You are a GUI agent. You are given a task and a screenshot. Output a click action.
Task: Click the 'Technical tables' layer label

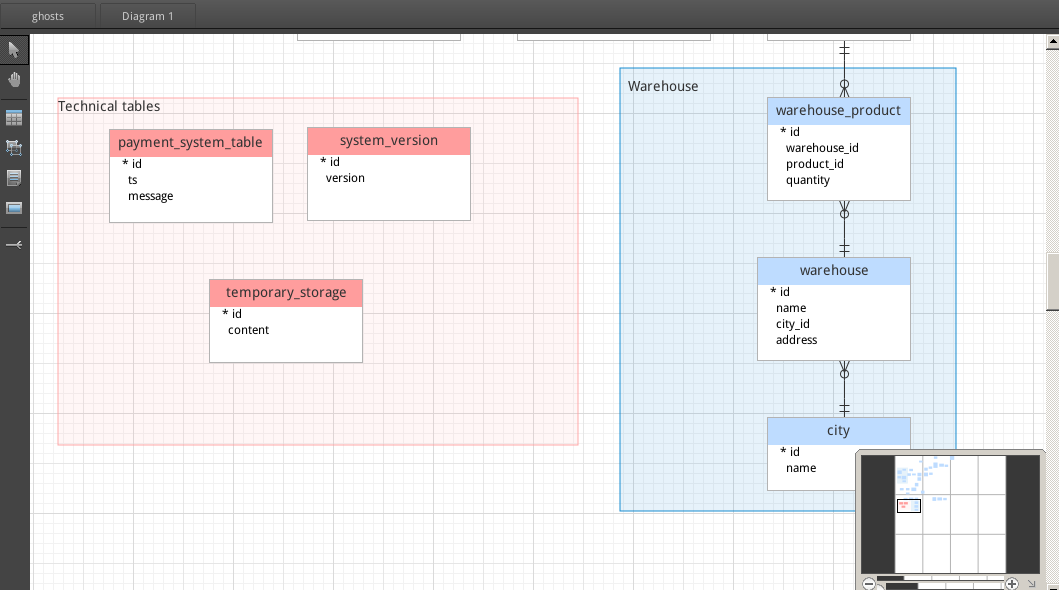[109, 107]
